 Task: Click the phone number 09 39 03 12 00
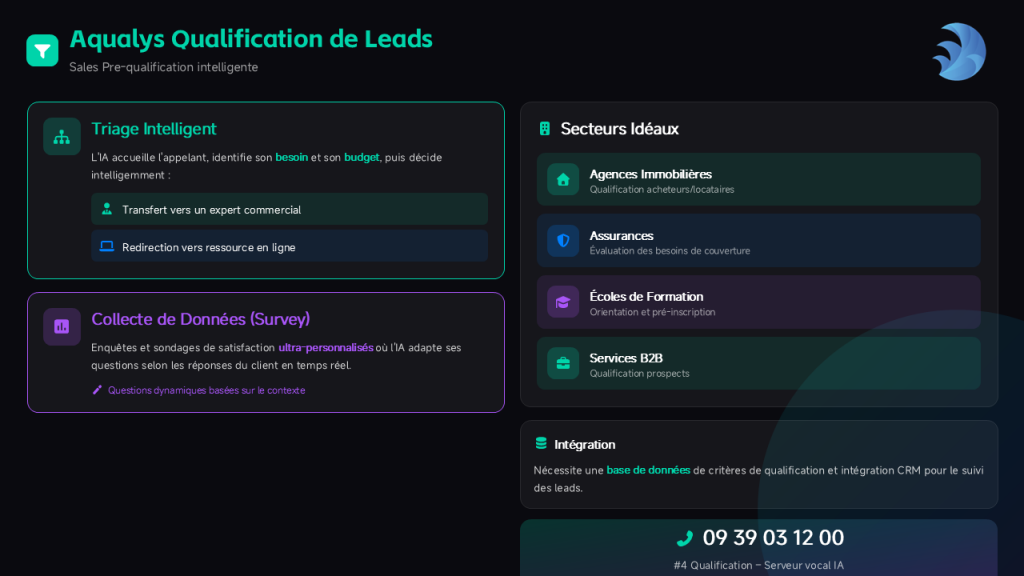point(773,538)
